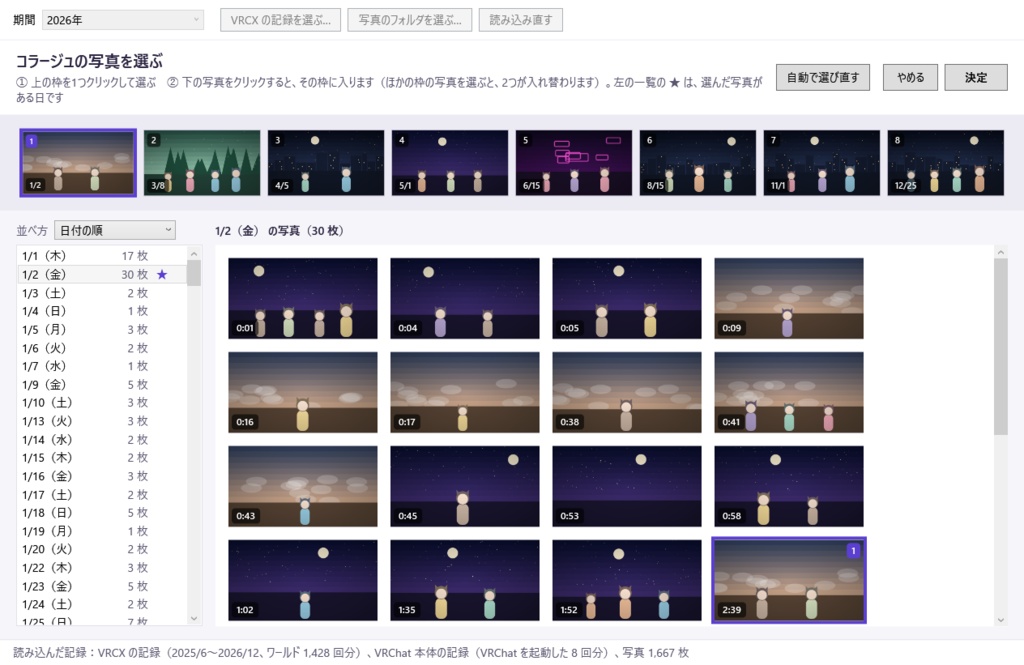Click the photo grid scroll-down arrow
1024x665 pixels.
(1000, 620)
